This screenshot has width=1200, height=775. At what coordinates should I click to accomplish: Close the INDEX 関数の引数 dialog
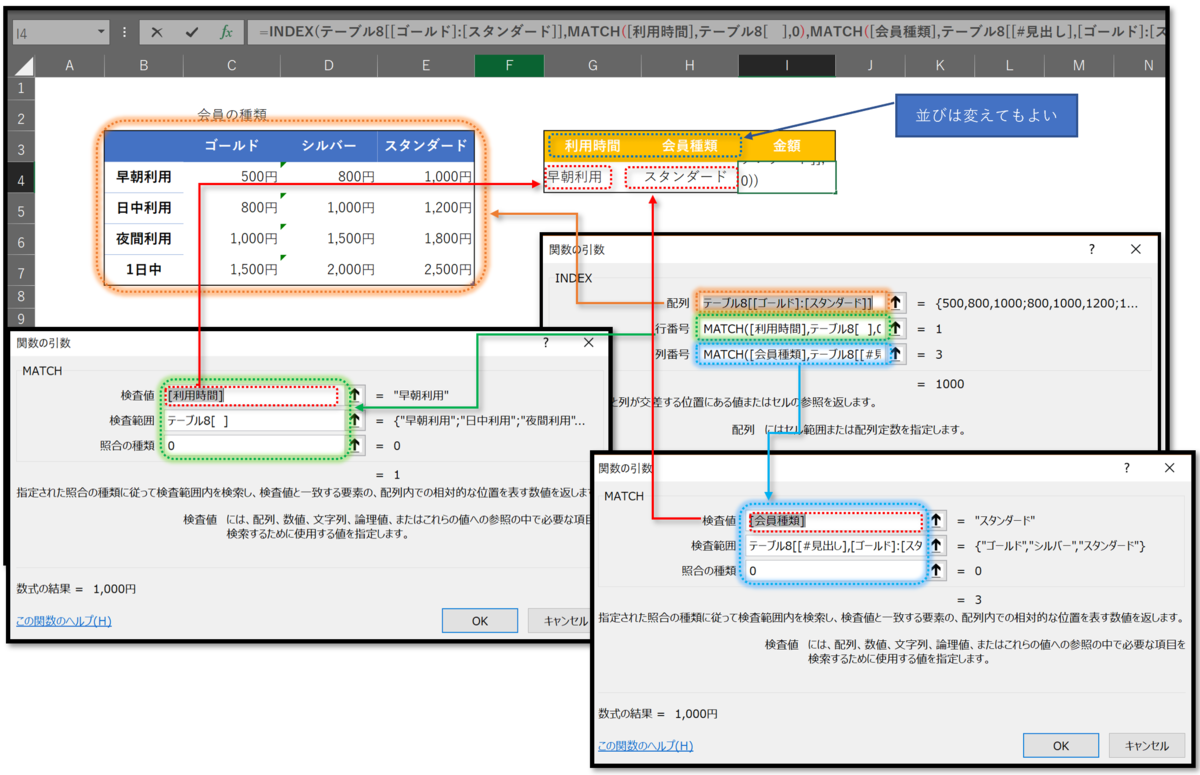pos(1135,249)
